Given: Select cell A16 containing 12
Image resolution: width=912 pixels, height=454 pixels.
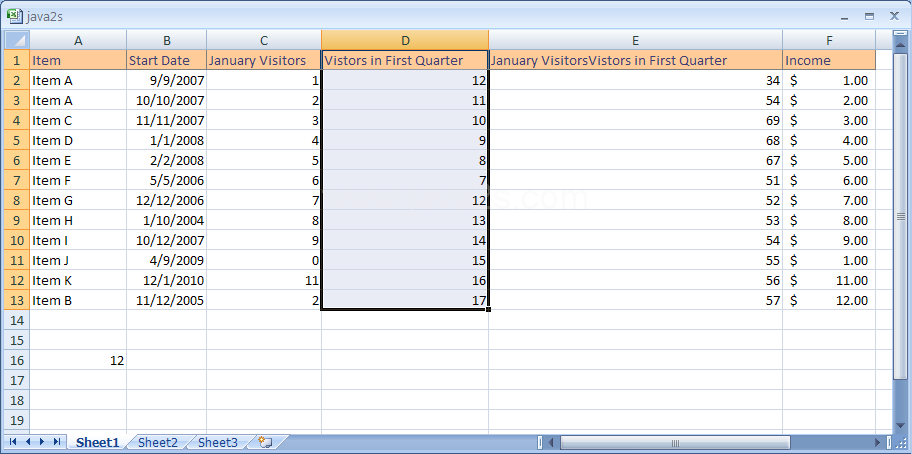Looking at the screenshot, I should coord(78,360).
